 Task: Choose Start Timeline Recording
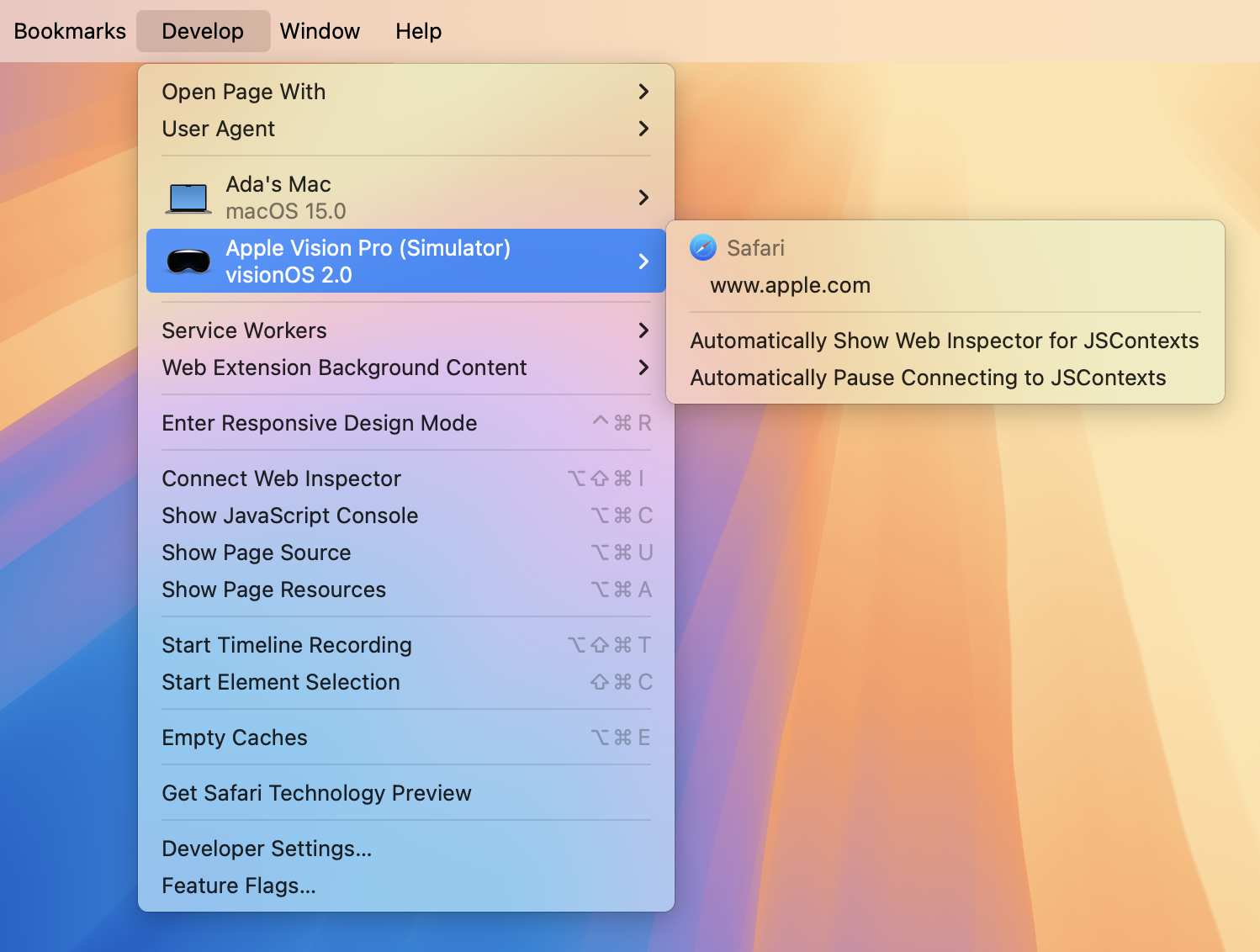[406, 645]
